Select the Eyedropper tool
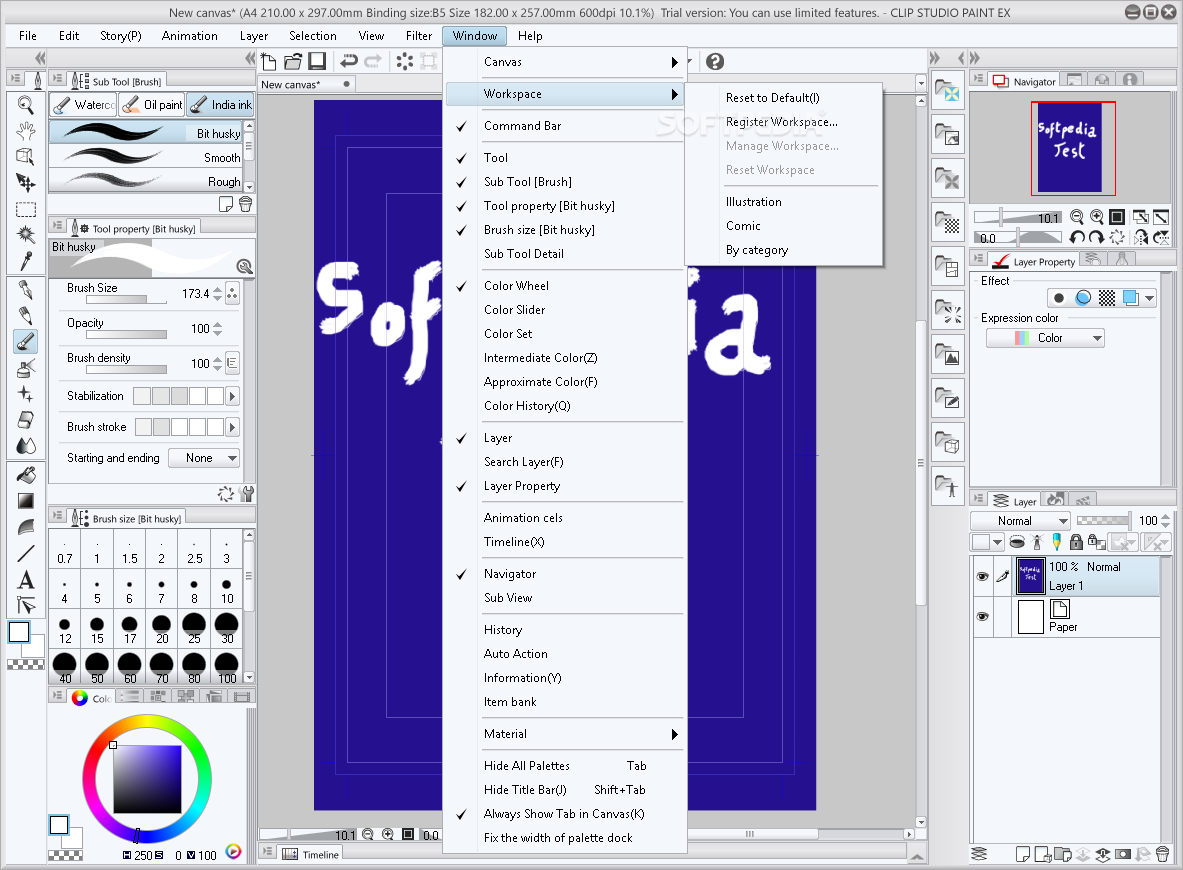 [26, 261]
